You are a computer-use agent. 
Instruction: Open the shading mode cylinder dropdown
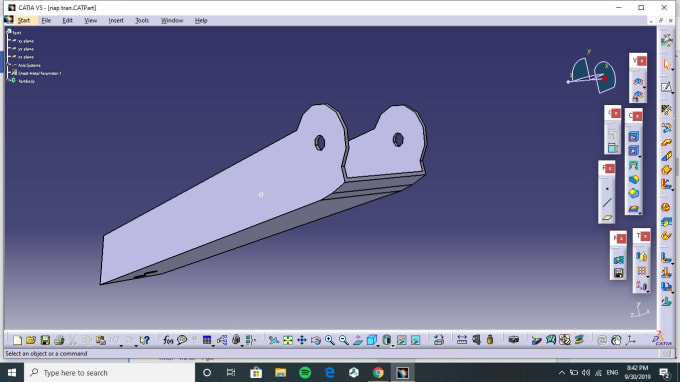tap(392, 346)
